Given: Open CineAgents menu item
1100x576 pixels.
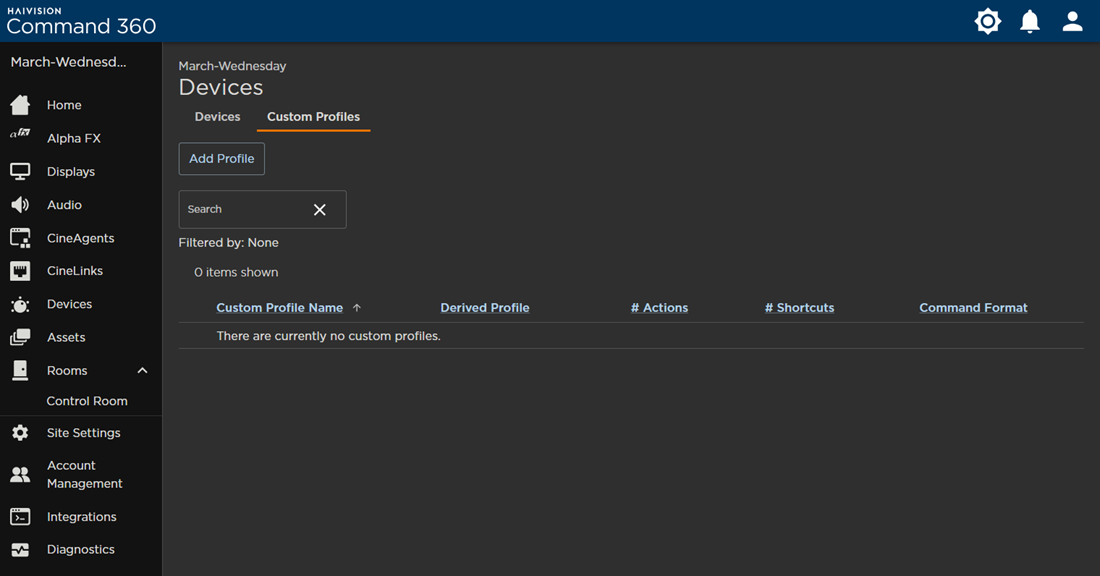Looking at the screenshot, I should coord(81,238).
